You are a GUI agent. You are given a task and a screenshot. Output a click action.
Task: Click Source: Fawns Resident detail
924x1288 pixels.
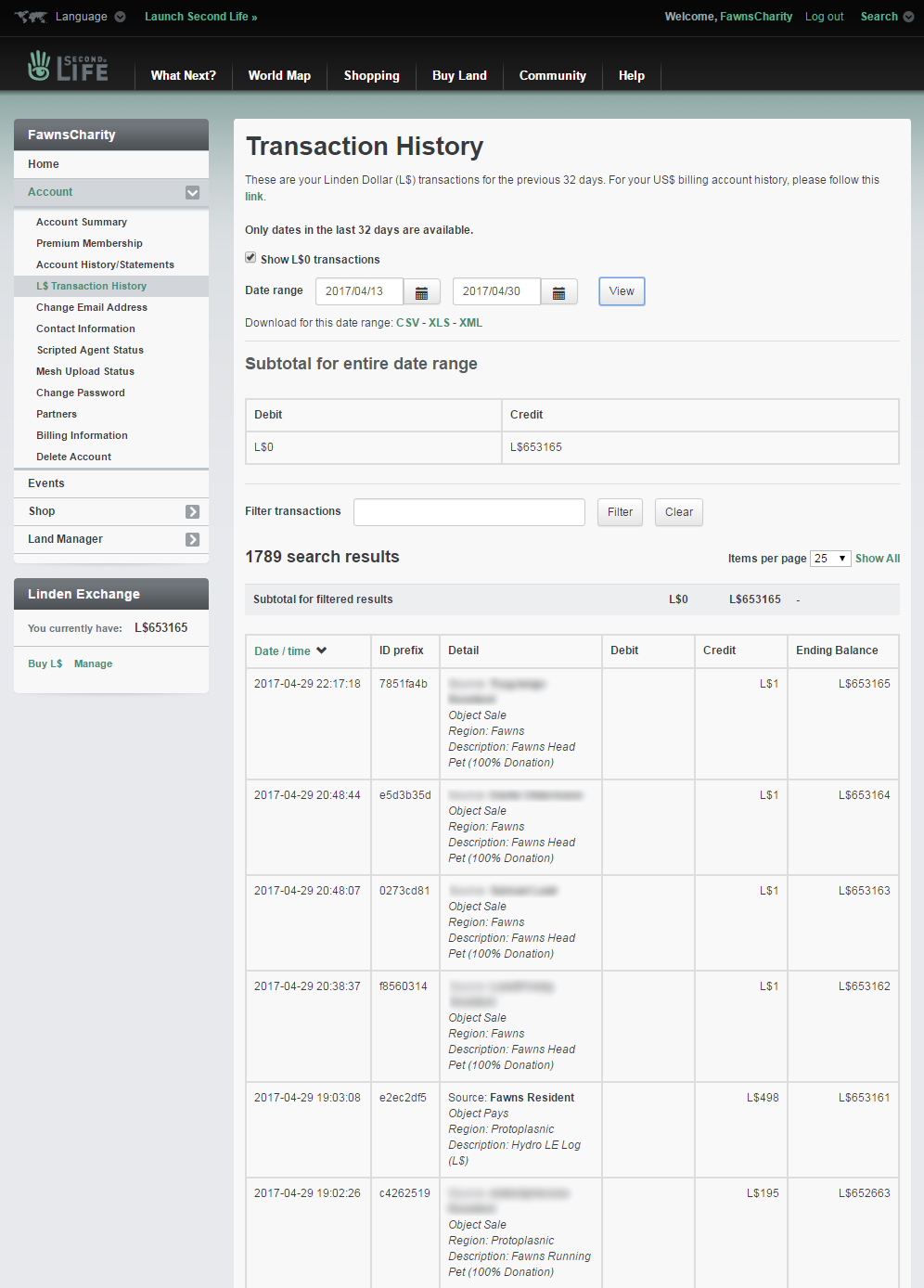point(511,1098)
